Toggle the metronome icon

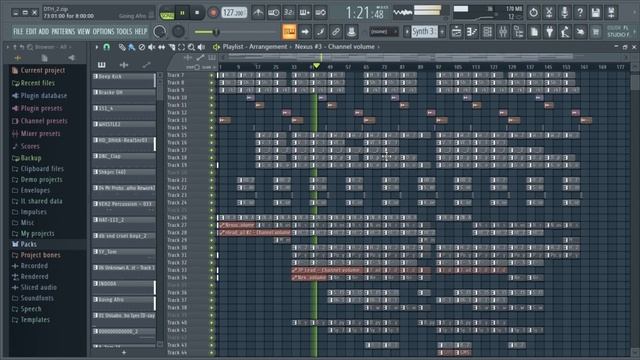click(258, 13)
